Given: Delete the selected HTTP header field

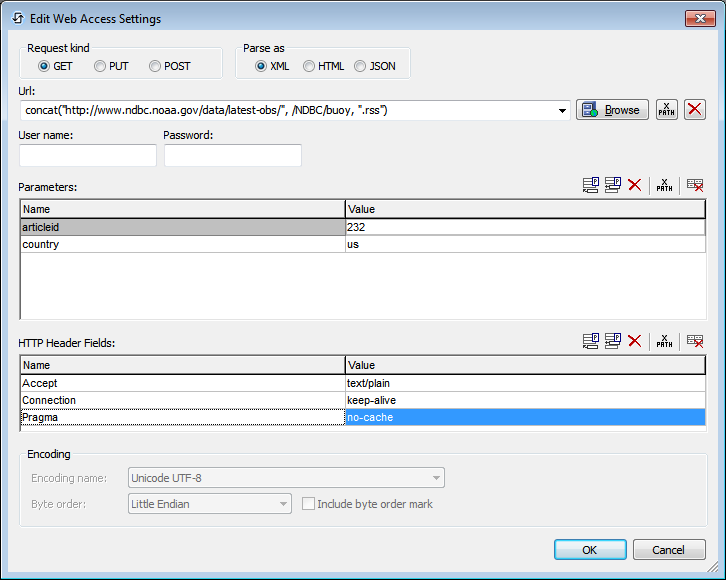Looking at the screenshot, I should (x=634, y=341).
